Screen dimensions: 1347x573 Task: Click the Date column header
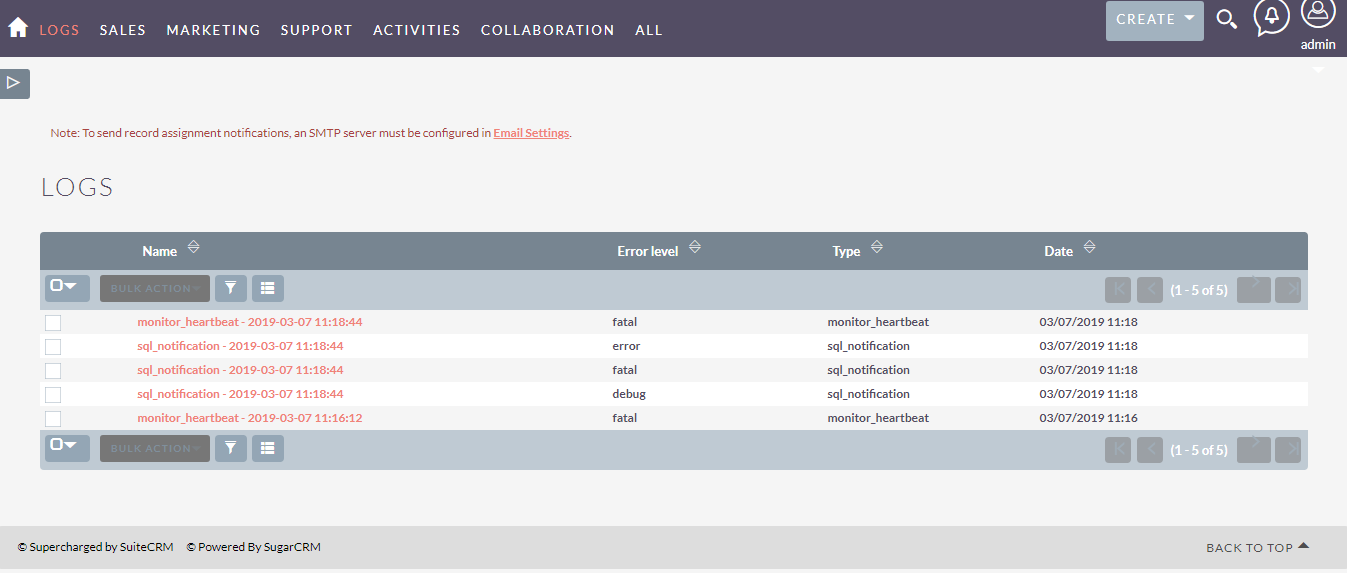click(1059, 251)
